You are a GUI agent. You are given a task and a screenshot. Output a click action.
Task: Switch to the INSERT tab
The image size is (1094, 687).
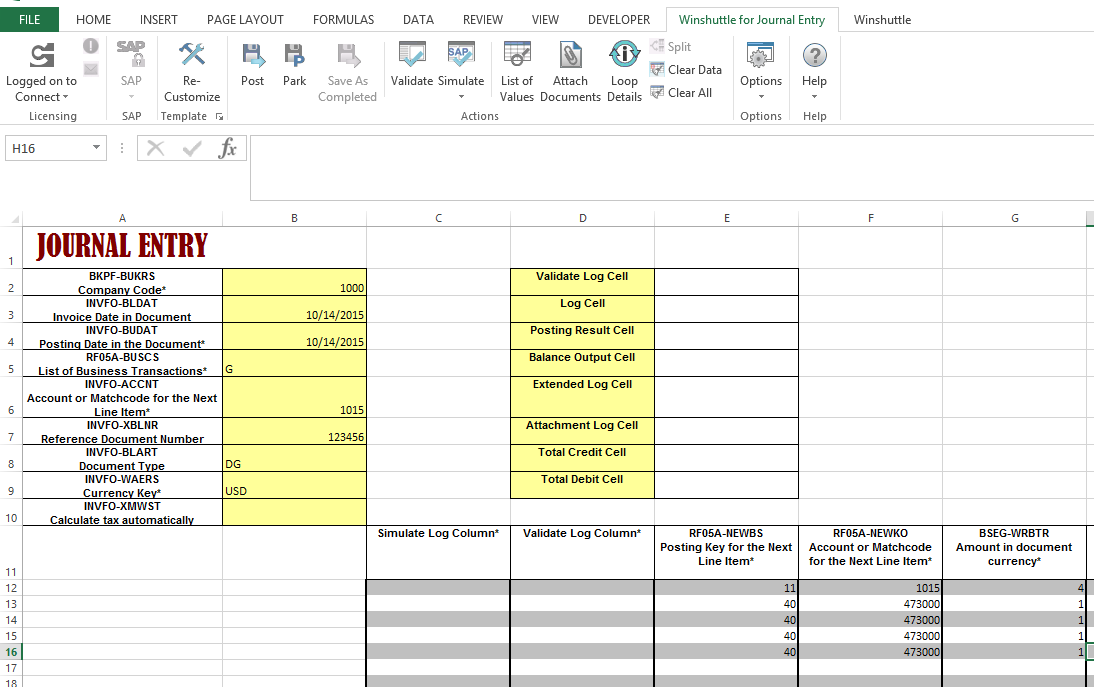158,20
